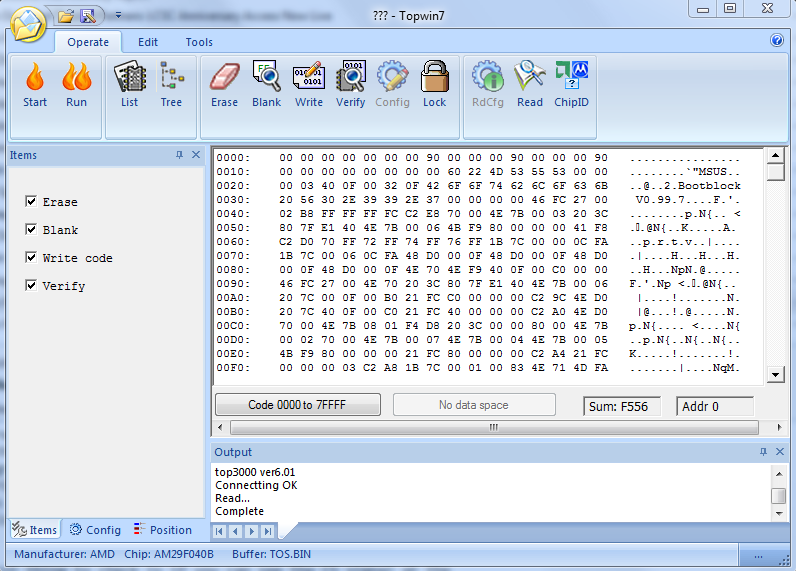The image size is (796, 571).
Task: Click the Code 0000 to 7FFFF button
Action: 297,405
